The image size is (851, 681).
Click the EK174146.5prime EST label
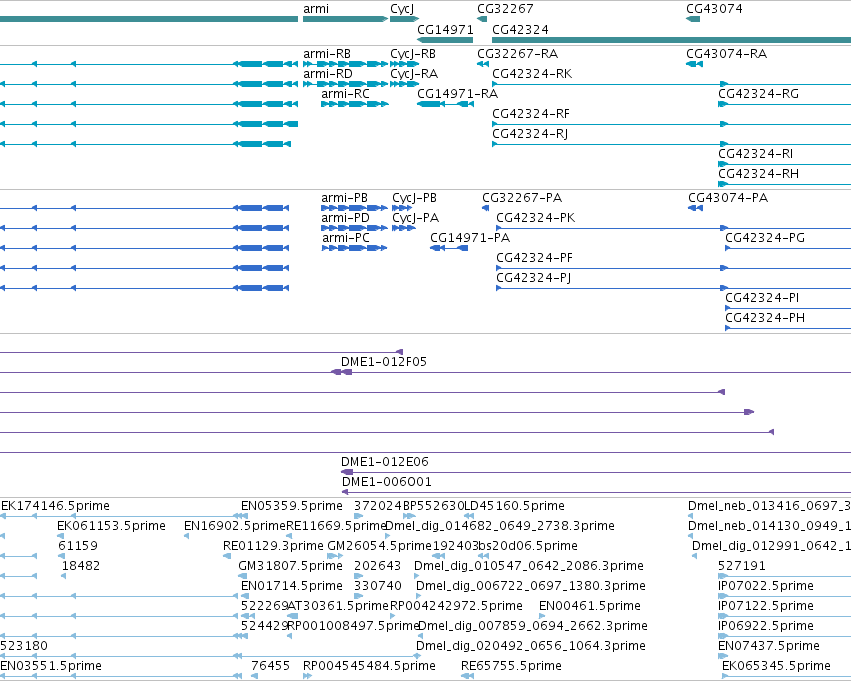click(55, 506)
